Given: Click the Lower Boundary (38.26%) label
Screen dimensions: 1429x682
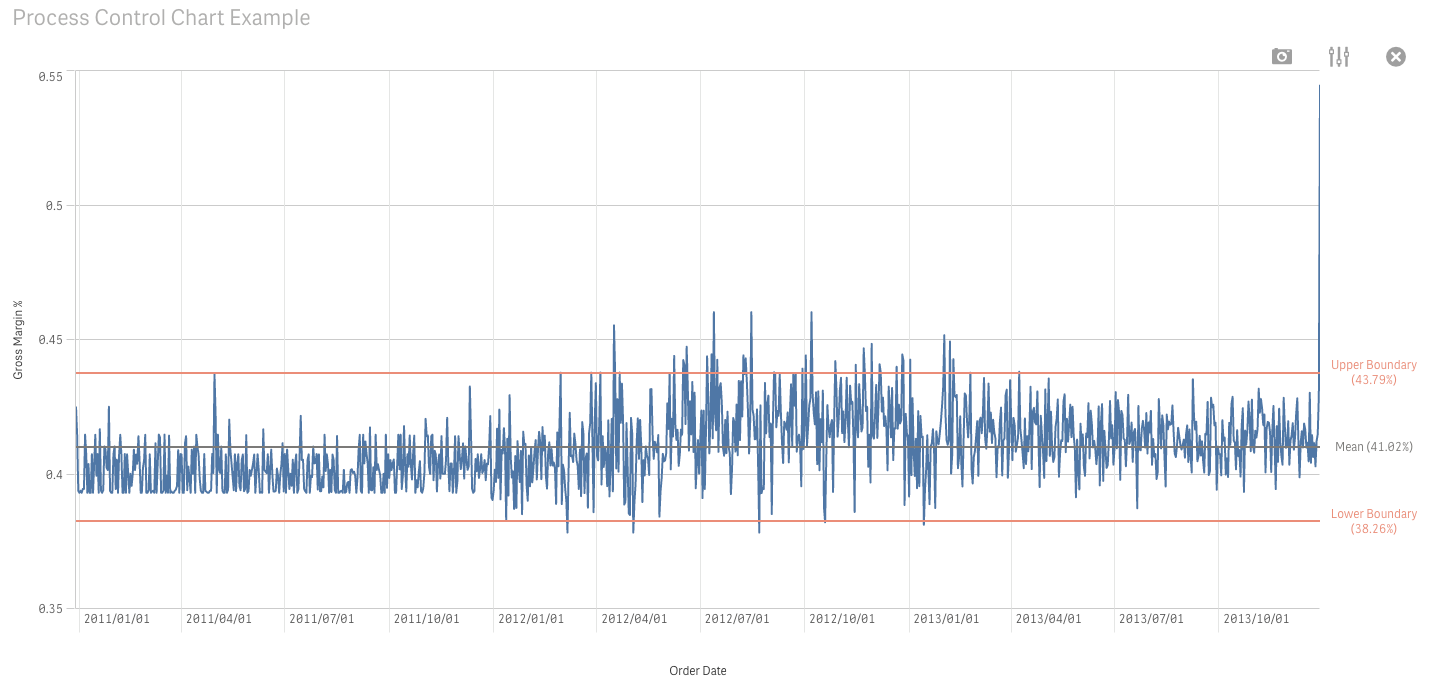Looking at the screenshot, I should [1373, 521].
